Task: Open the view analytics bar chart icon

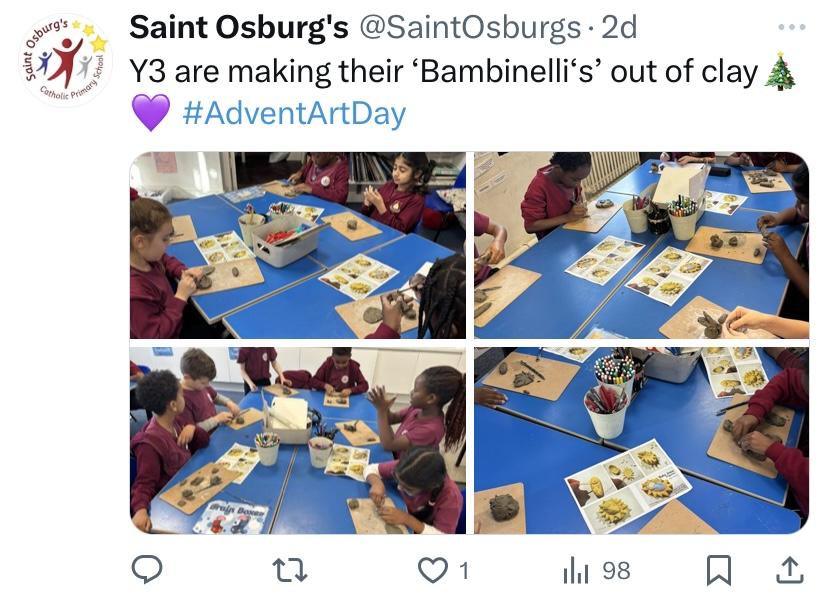Action: click(576, 570)
